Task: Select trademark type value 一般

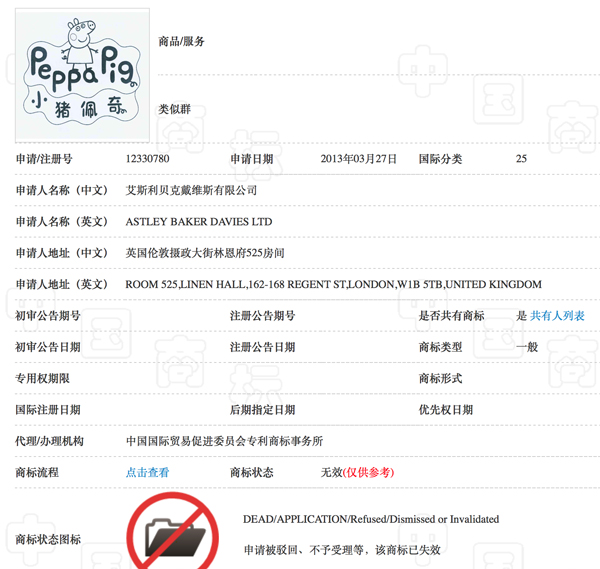Action: click(527, 347)
